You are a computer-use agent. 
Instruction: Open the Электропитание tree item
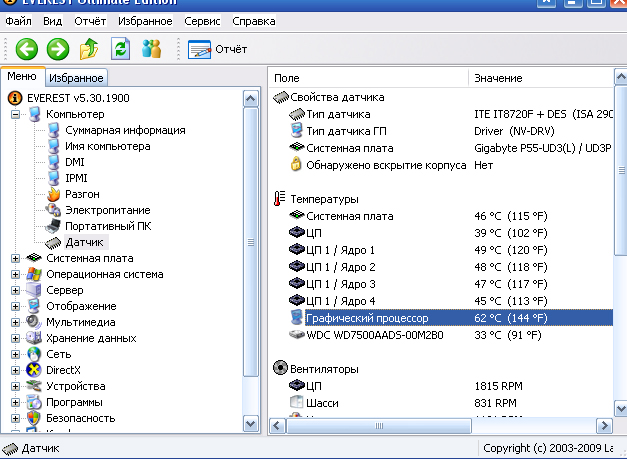pos(107,210)
